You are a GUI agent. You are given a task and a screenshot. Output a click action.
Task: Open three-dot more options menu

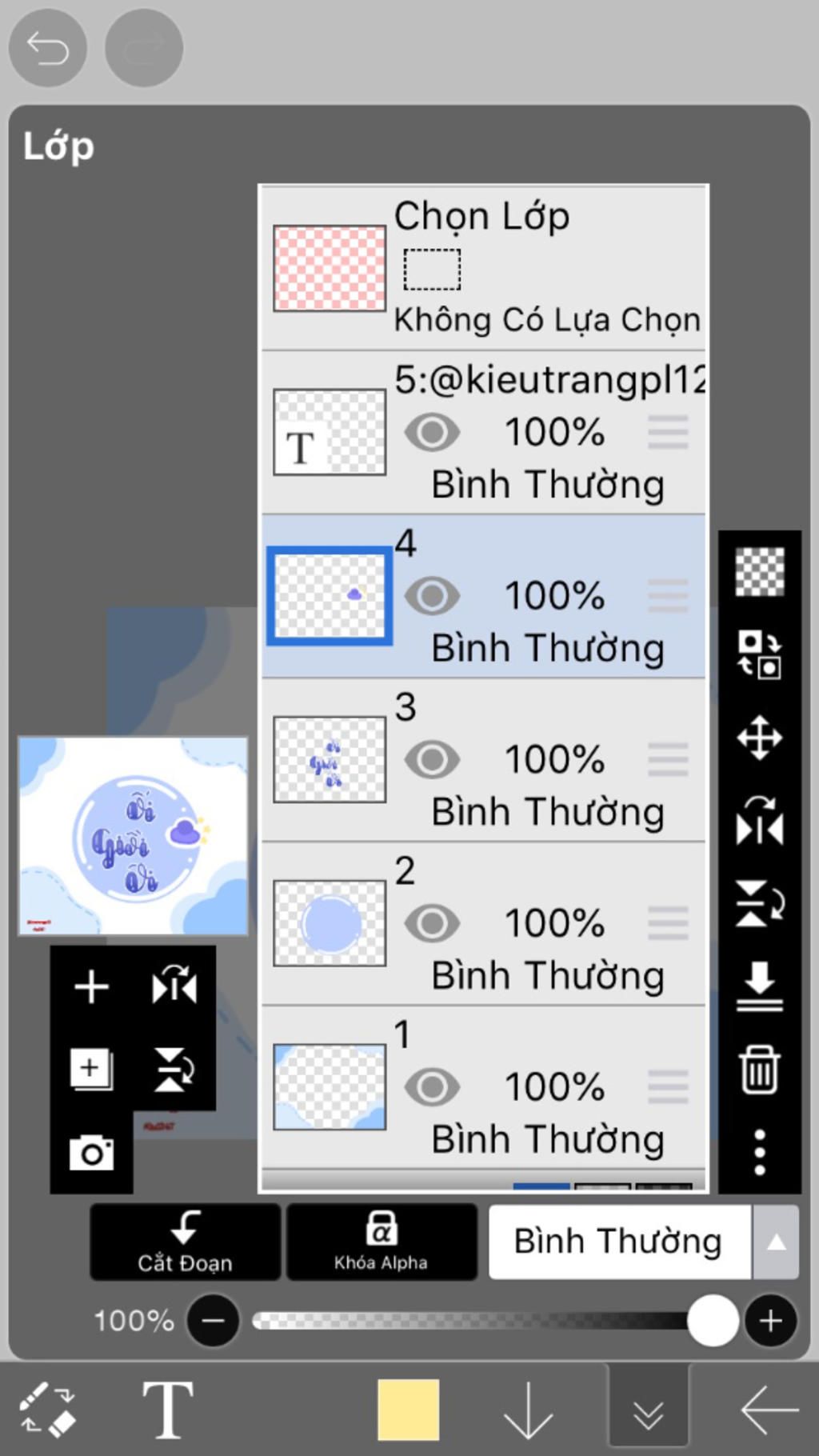tap(759, 1152)
